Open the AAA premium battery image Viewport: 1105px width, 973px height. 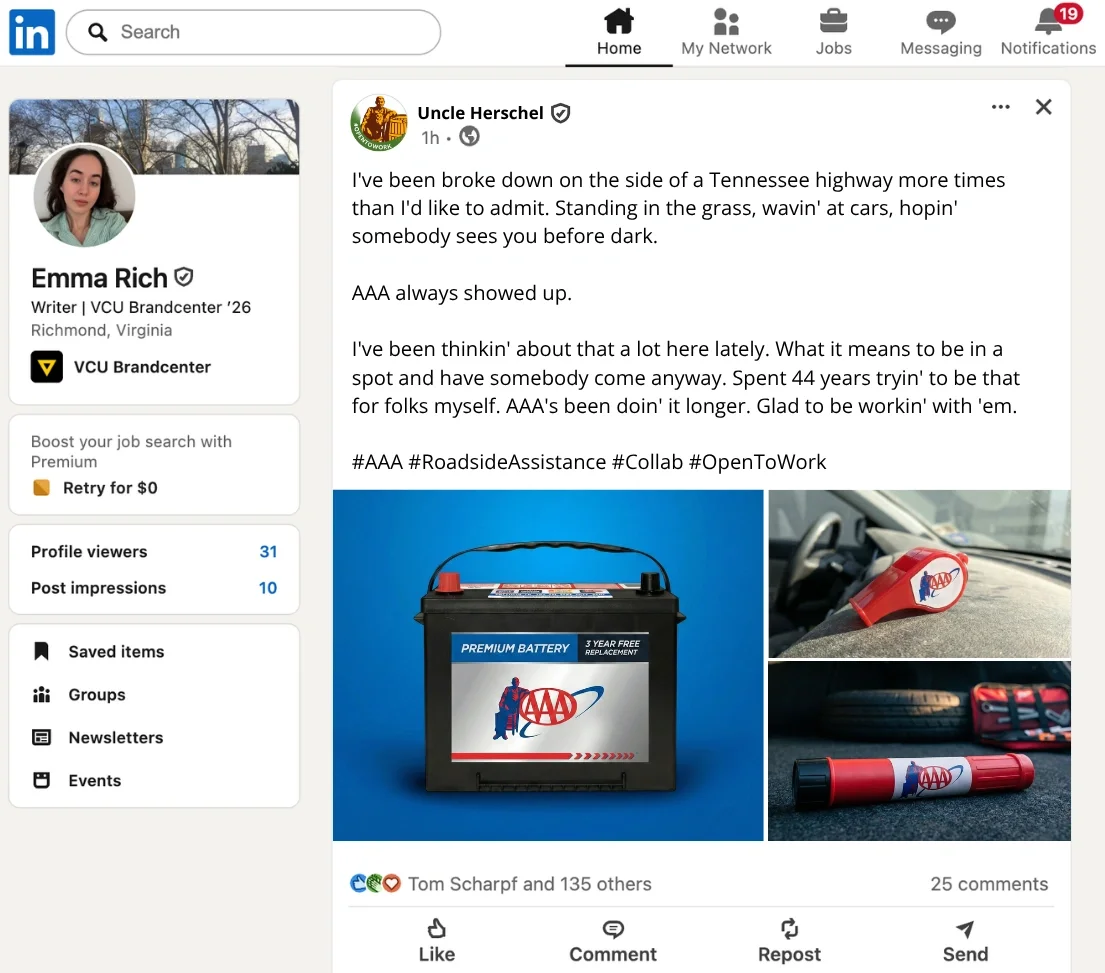point(548,665)
